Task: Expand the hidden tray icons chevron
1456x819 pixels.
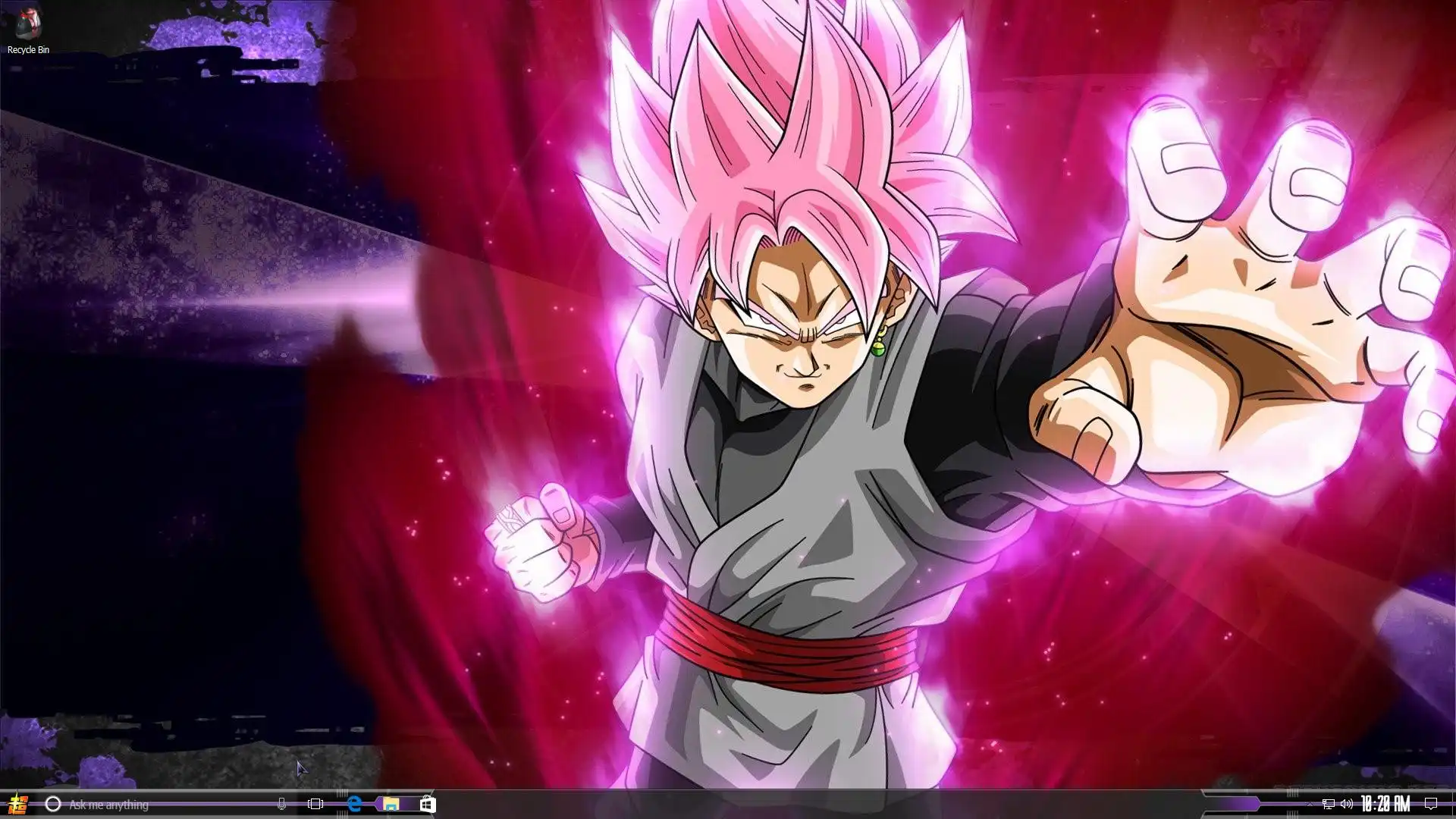Action: point(1310,804)
